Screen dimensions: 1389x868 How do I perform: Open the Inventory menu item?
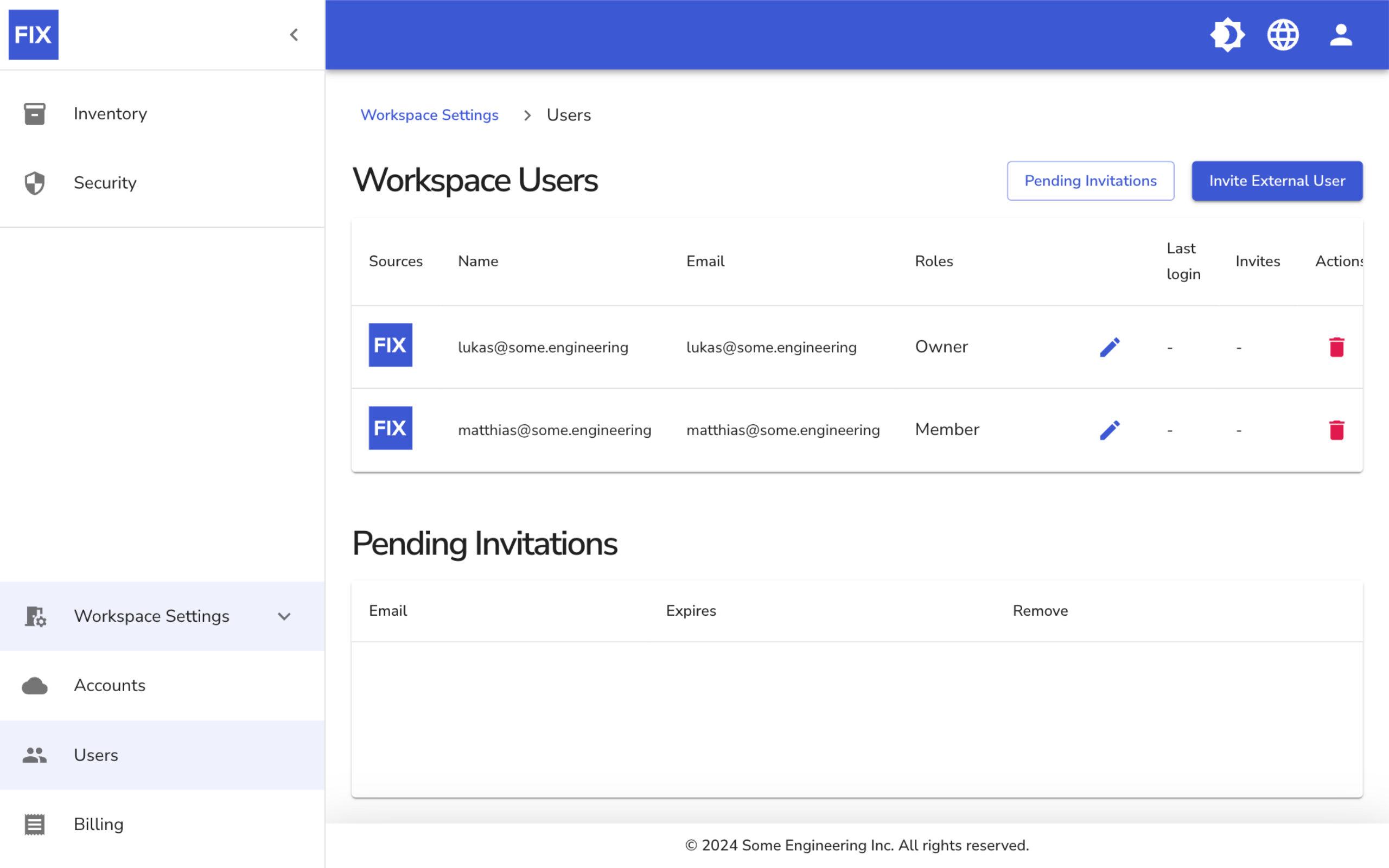(162, 114)
